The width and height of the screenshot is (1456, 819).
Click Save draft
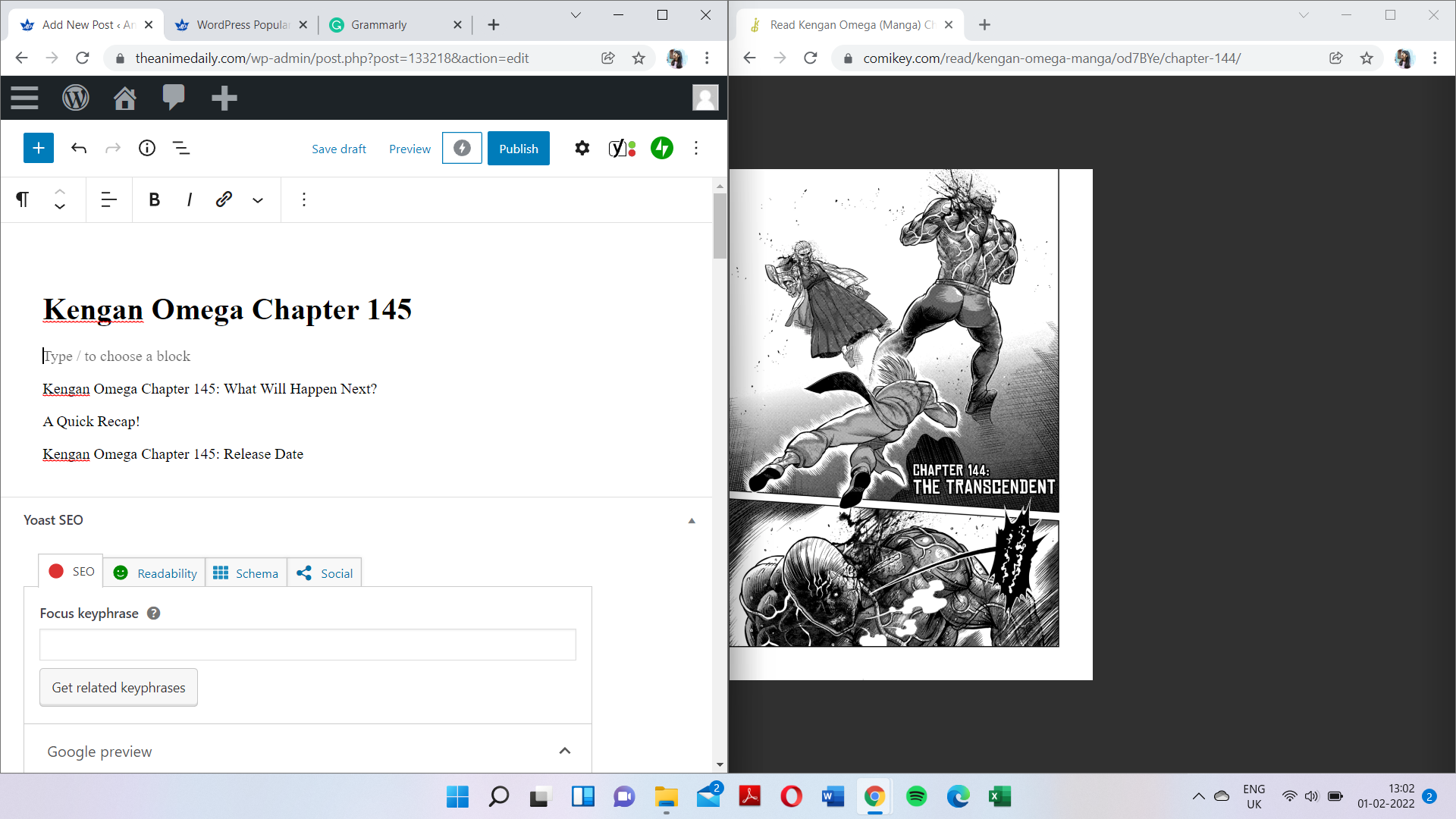pyautogui.click(x=339, y=149)
